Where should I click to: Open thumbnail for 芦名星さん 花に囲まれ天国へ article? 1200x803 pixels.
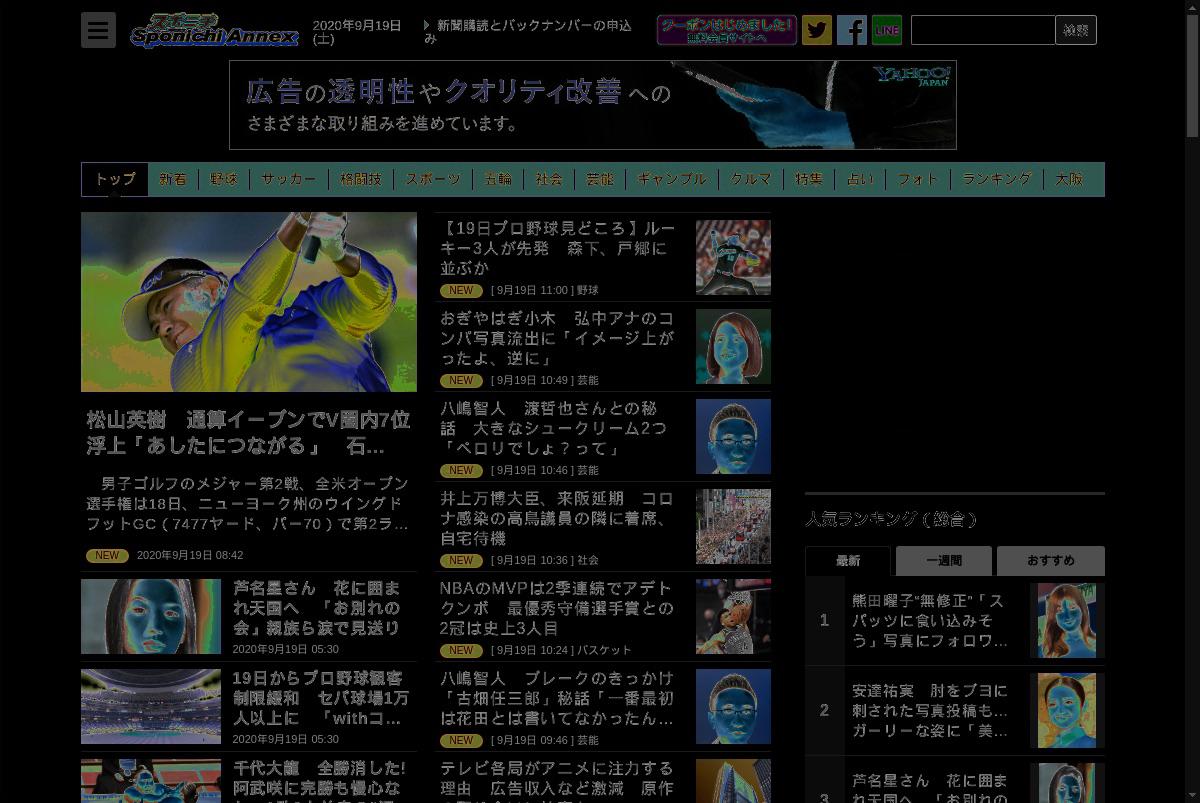pyautogui.click(x=151, y=616)
